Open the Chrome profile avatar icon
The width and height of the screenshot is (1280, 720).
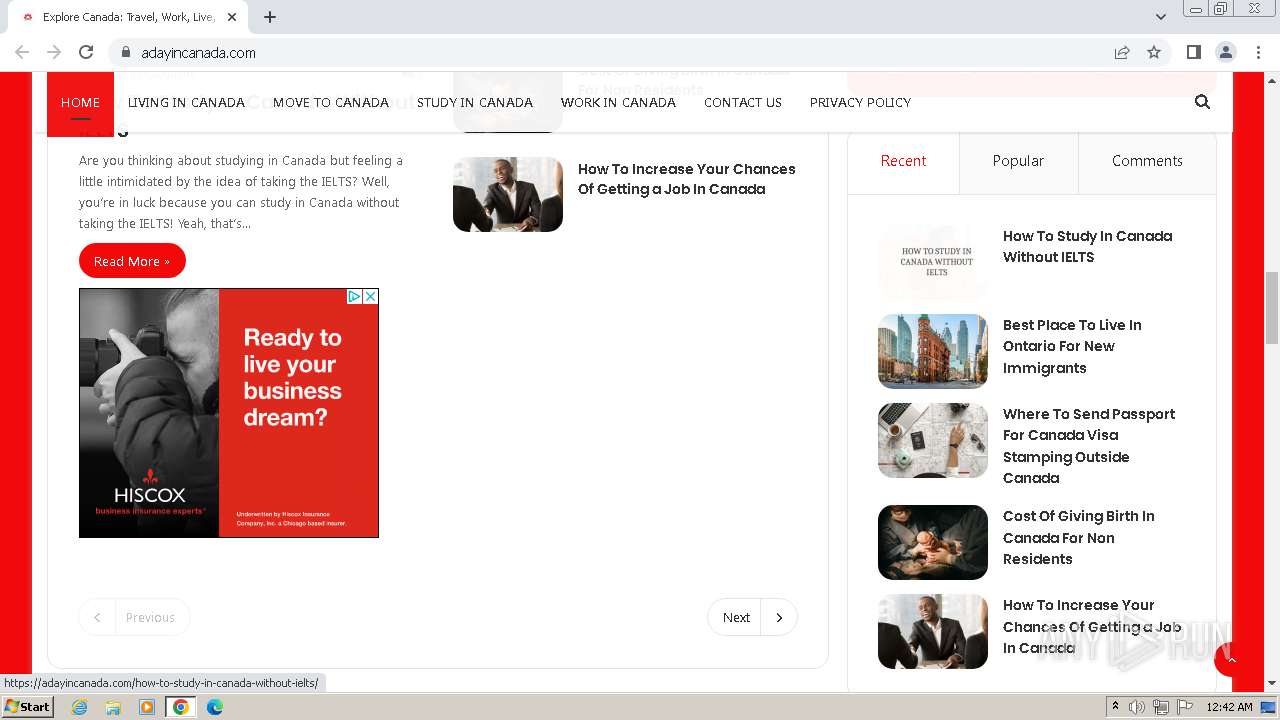1226,52
